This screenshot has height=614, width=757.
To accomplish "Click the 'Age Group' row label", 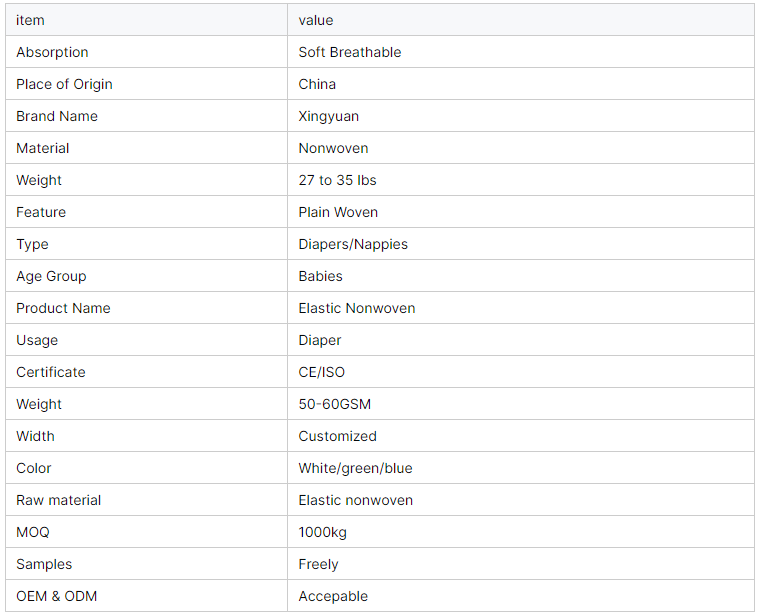I will click(x=51, y=276).
